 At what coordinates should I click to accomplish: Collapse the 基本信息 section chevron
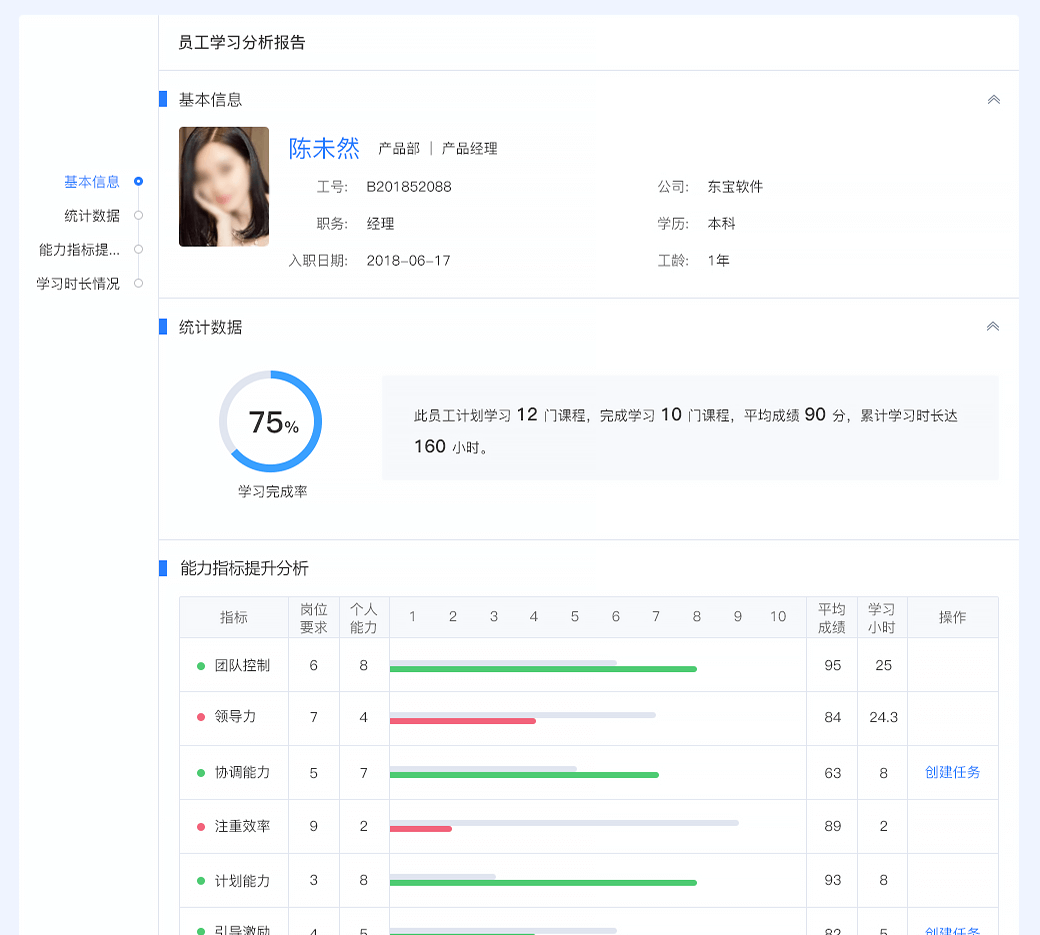pyautogui.click(x=993, y=100)
